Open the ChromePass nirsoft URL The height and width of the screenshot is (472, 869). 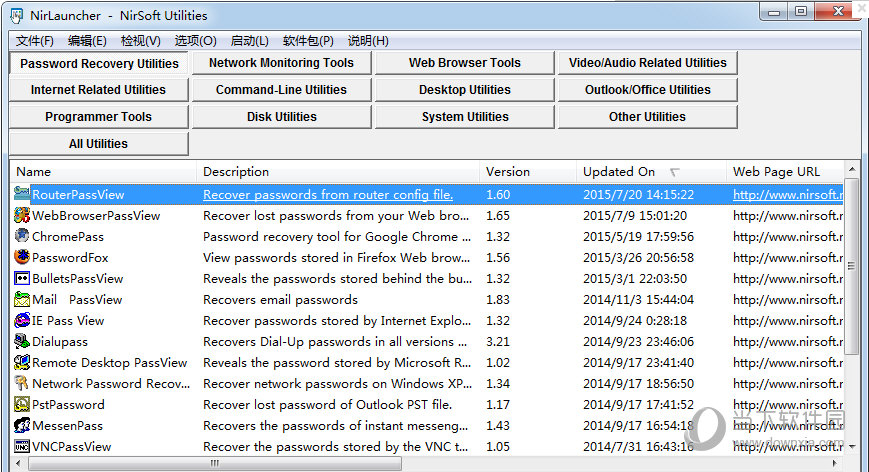pos(788,237)
